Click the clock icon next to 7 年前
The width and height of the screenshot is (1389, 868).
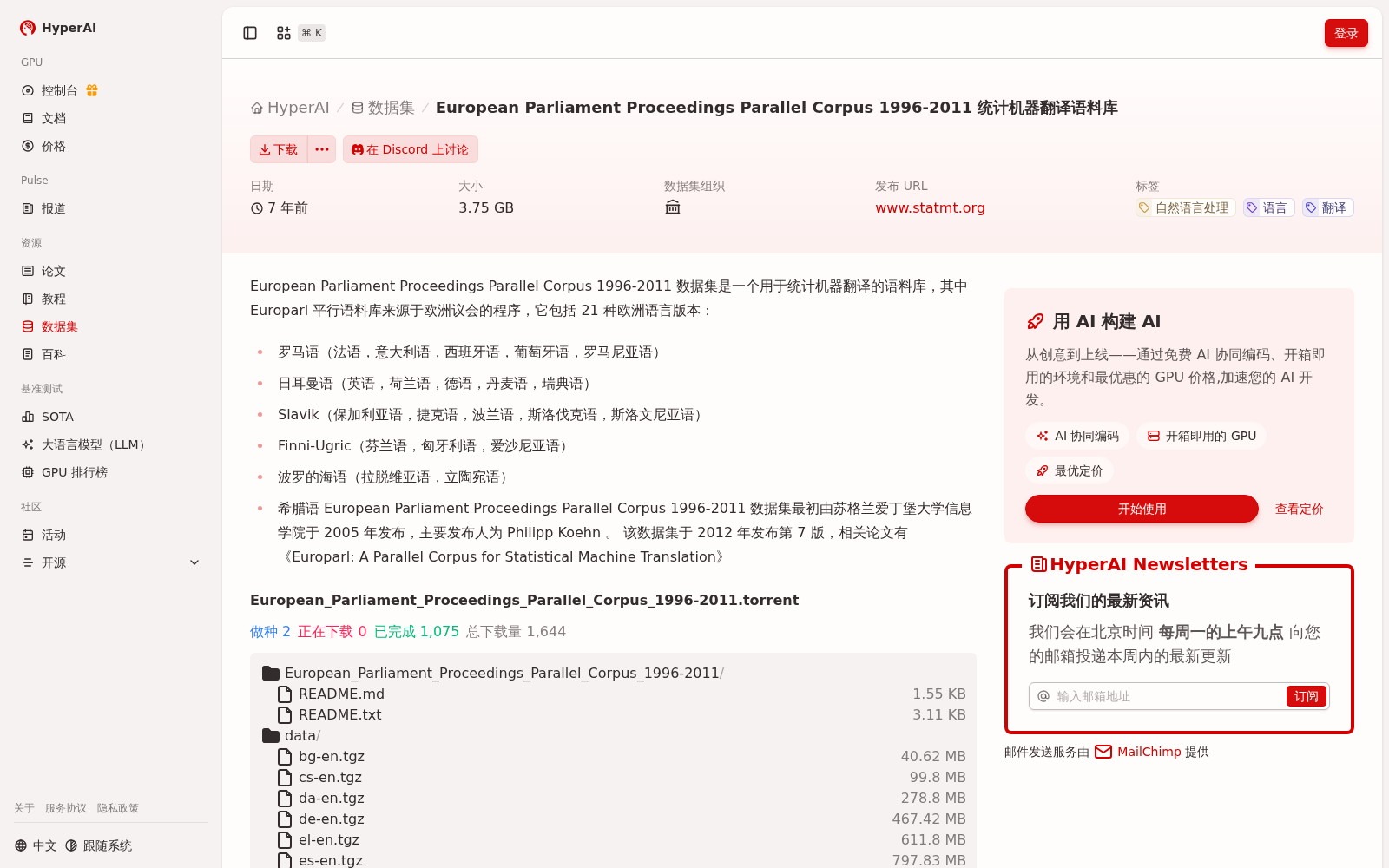click(257, 208)
